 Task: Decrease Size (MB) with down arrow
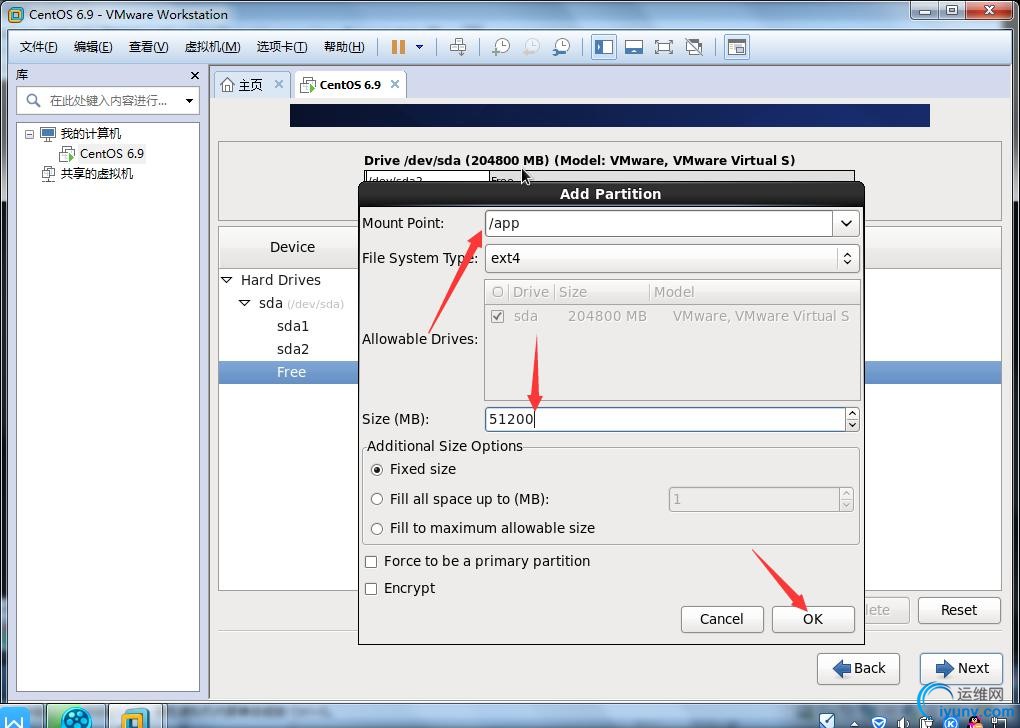pos(852,425)
